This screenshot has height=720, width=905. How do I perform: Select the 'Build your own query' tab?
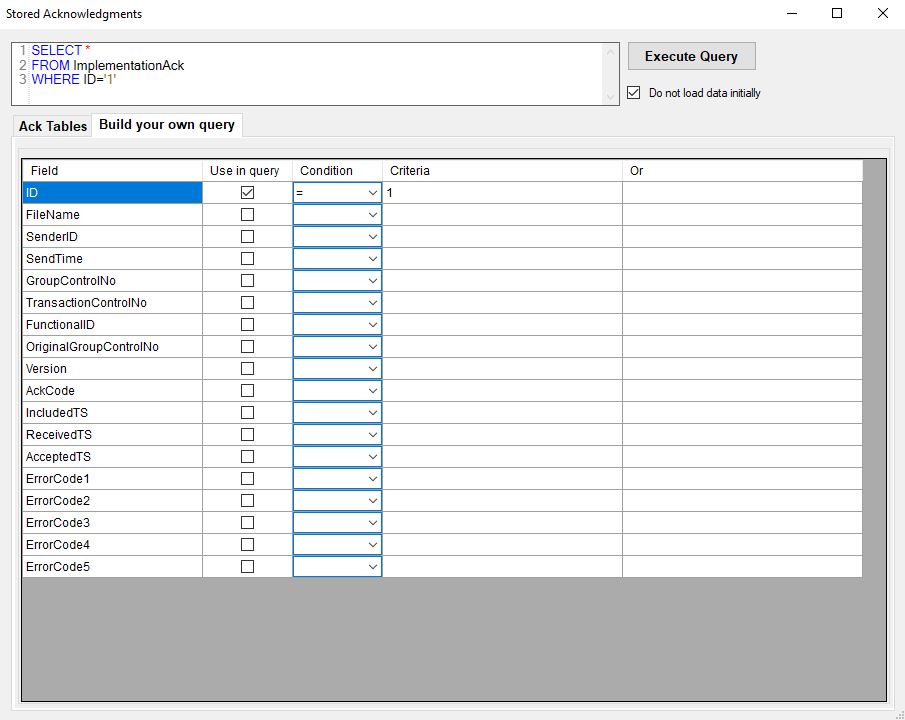click(167, 125)
